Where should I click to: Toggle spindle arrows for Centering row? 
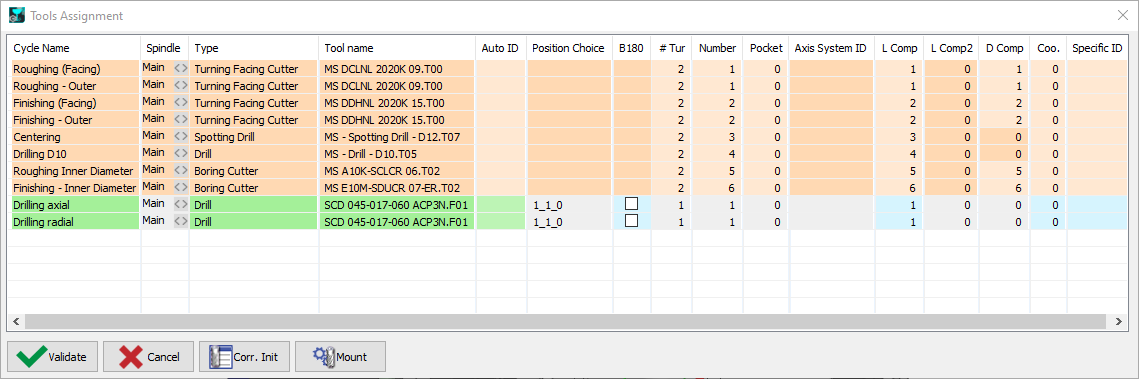[x=180, y=136]
